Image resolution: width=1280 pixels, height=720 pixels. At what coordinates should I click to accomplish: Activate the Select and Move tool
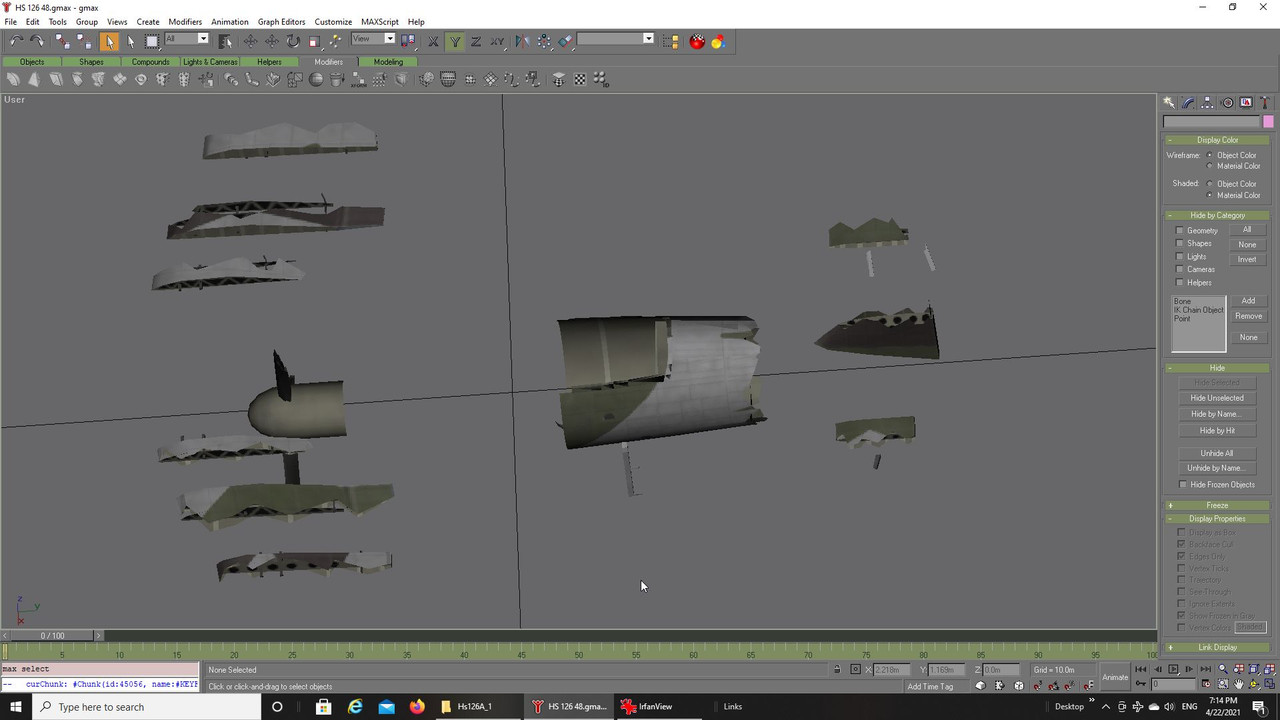click(250, 41)
